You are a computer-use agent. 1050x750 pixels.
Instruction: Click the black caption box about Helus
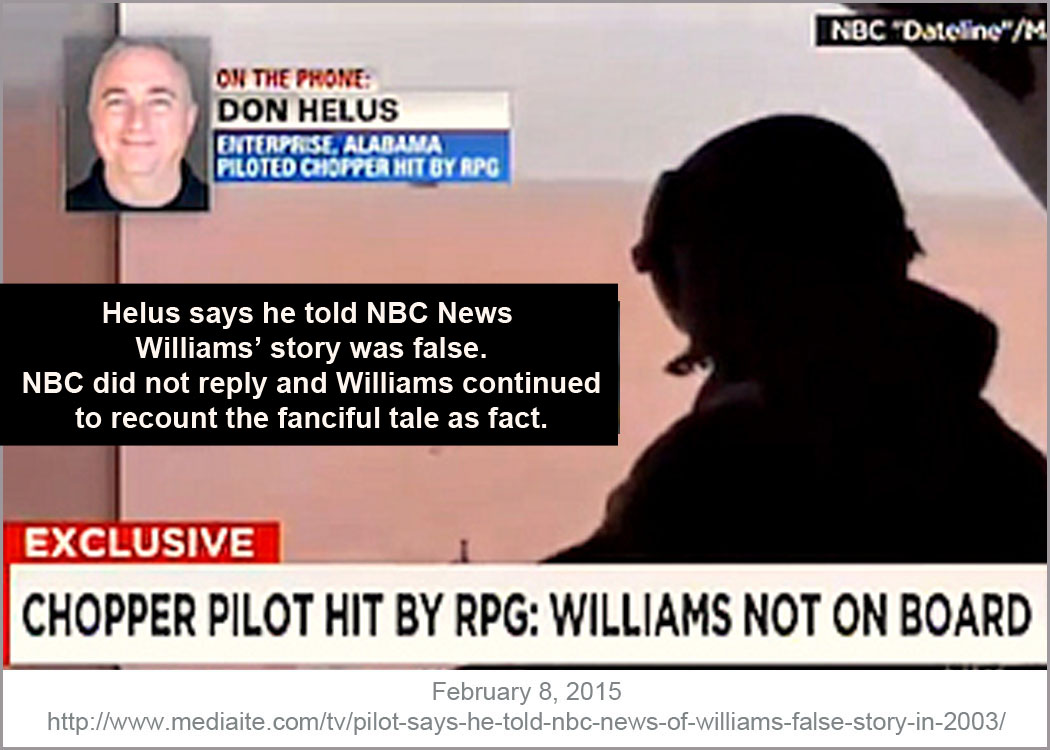[309, 365]
